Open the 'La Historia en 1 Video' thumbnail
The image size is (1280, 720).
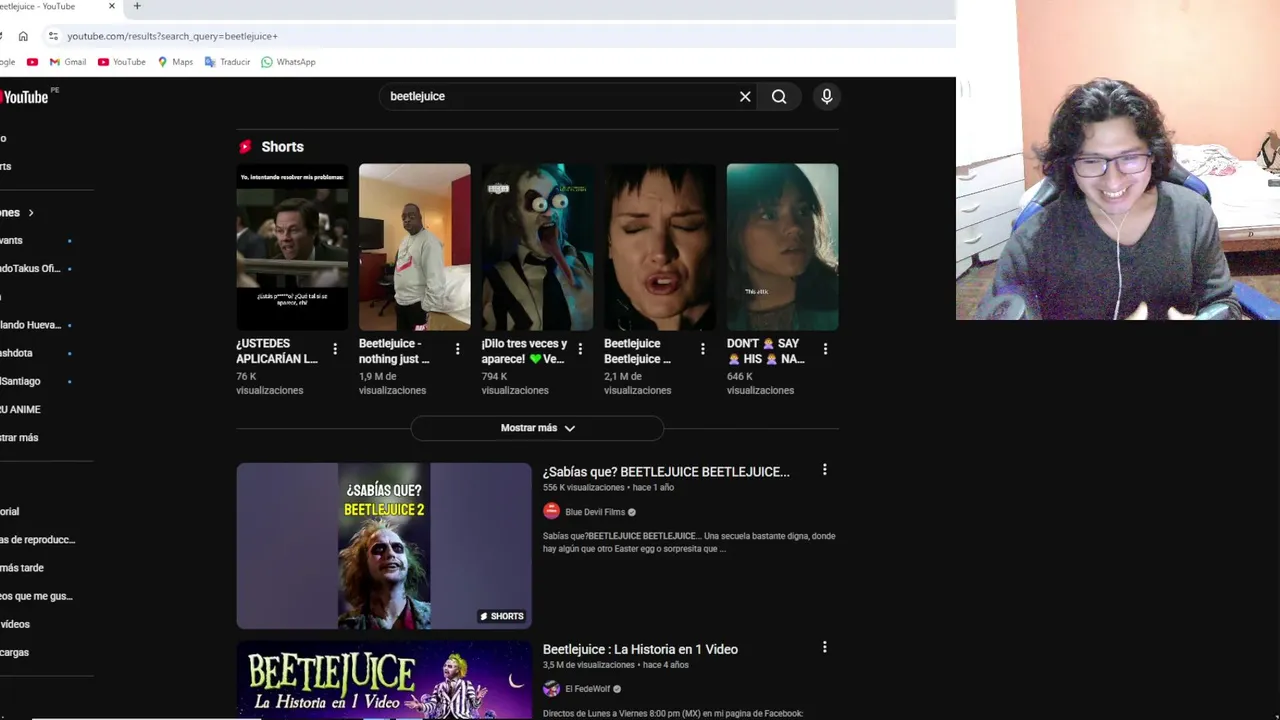384,680
